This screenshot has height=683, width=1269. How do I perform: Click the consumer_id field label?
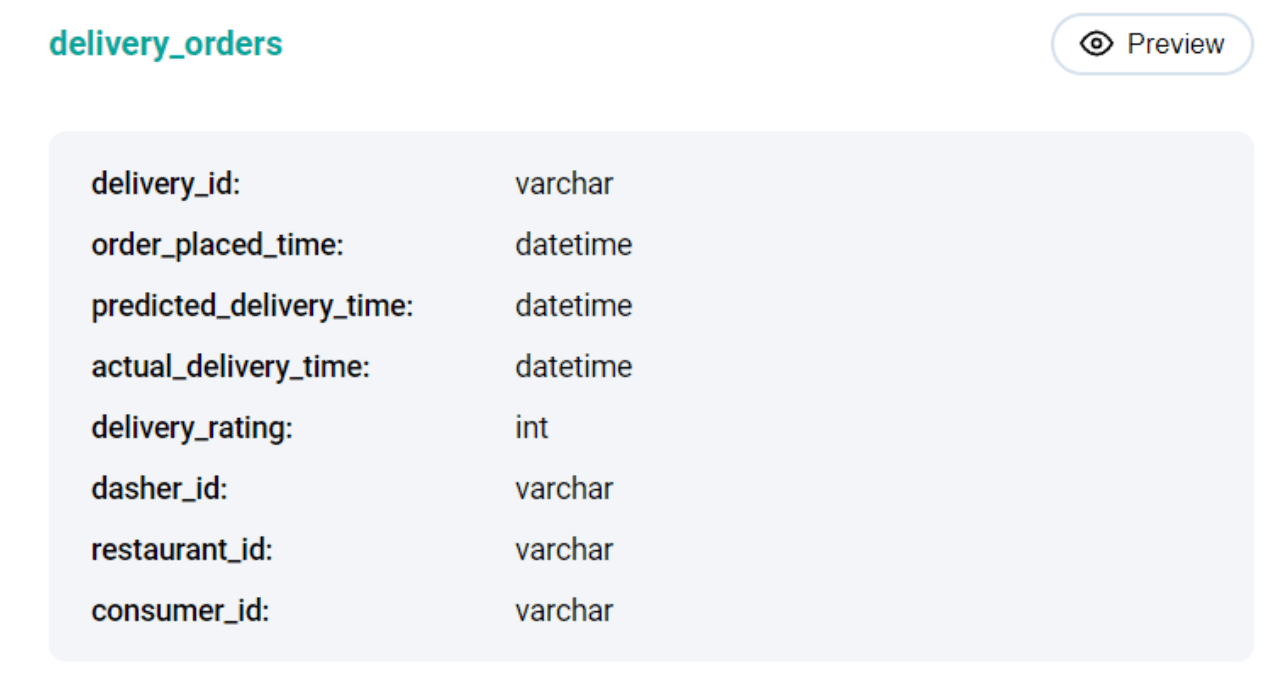pos(179,611)
